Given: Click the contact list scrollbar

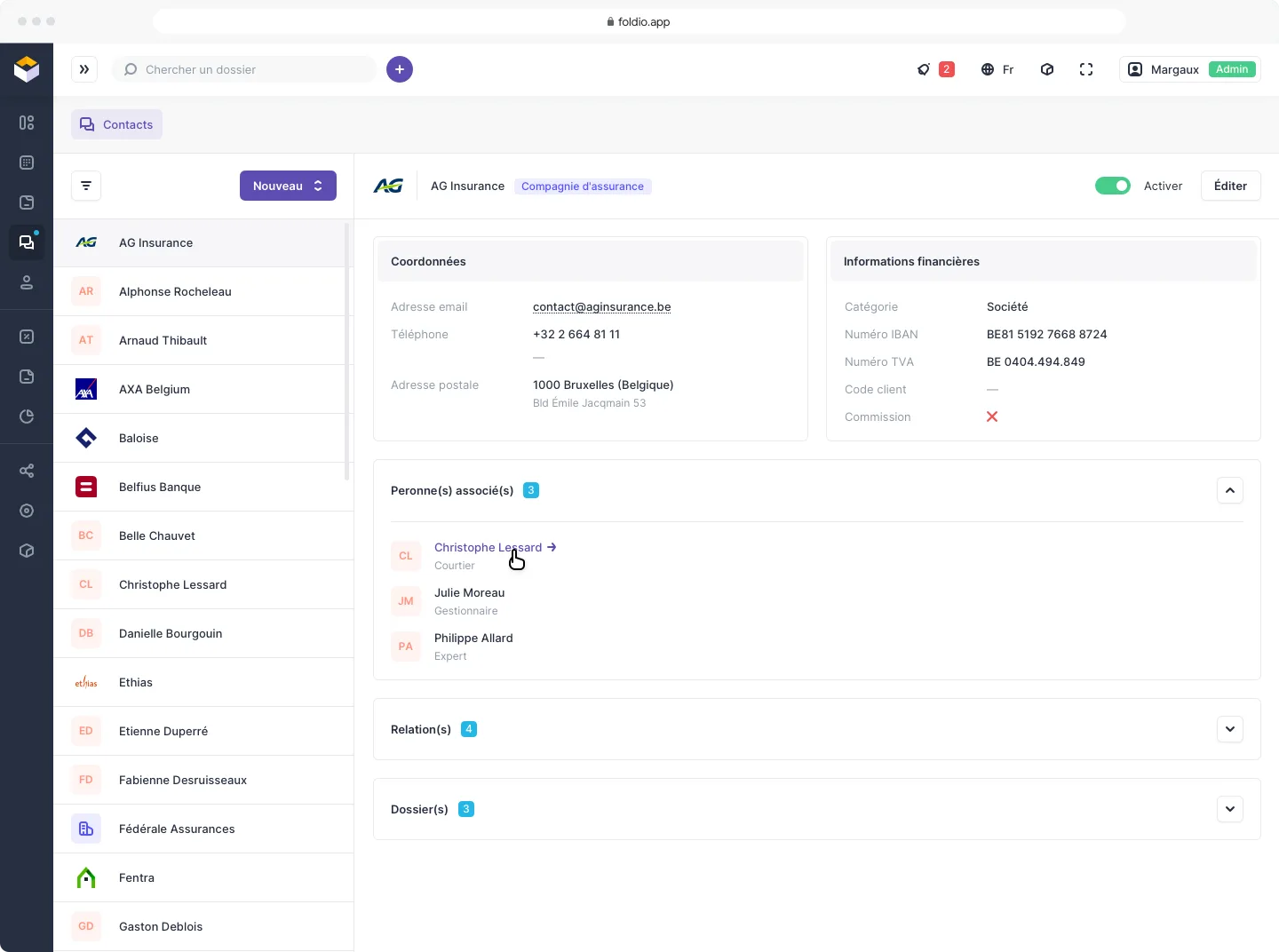Looking at the screenshot, I should pyautogui.click(x=347, y=351).
